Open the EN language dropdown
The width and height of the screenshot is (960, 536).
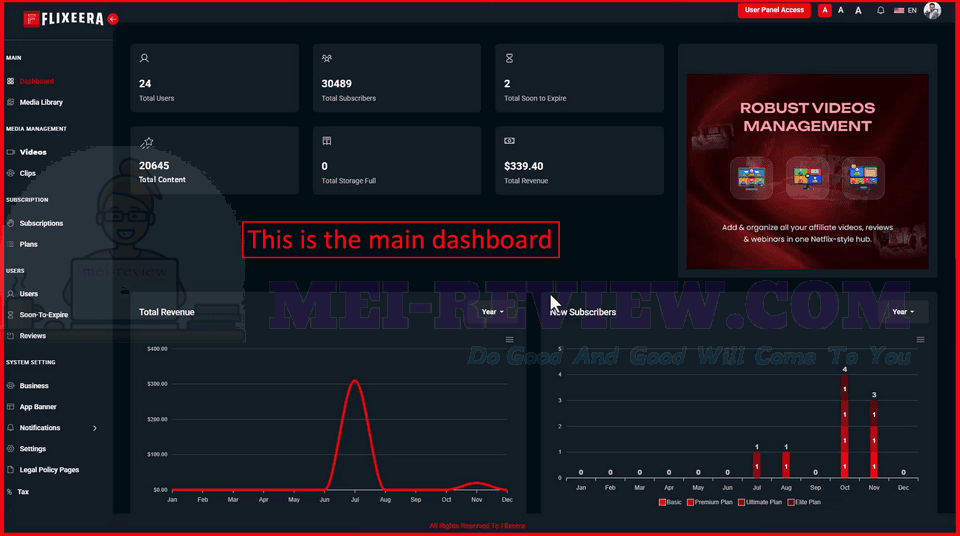point(912,10)
